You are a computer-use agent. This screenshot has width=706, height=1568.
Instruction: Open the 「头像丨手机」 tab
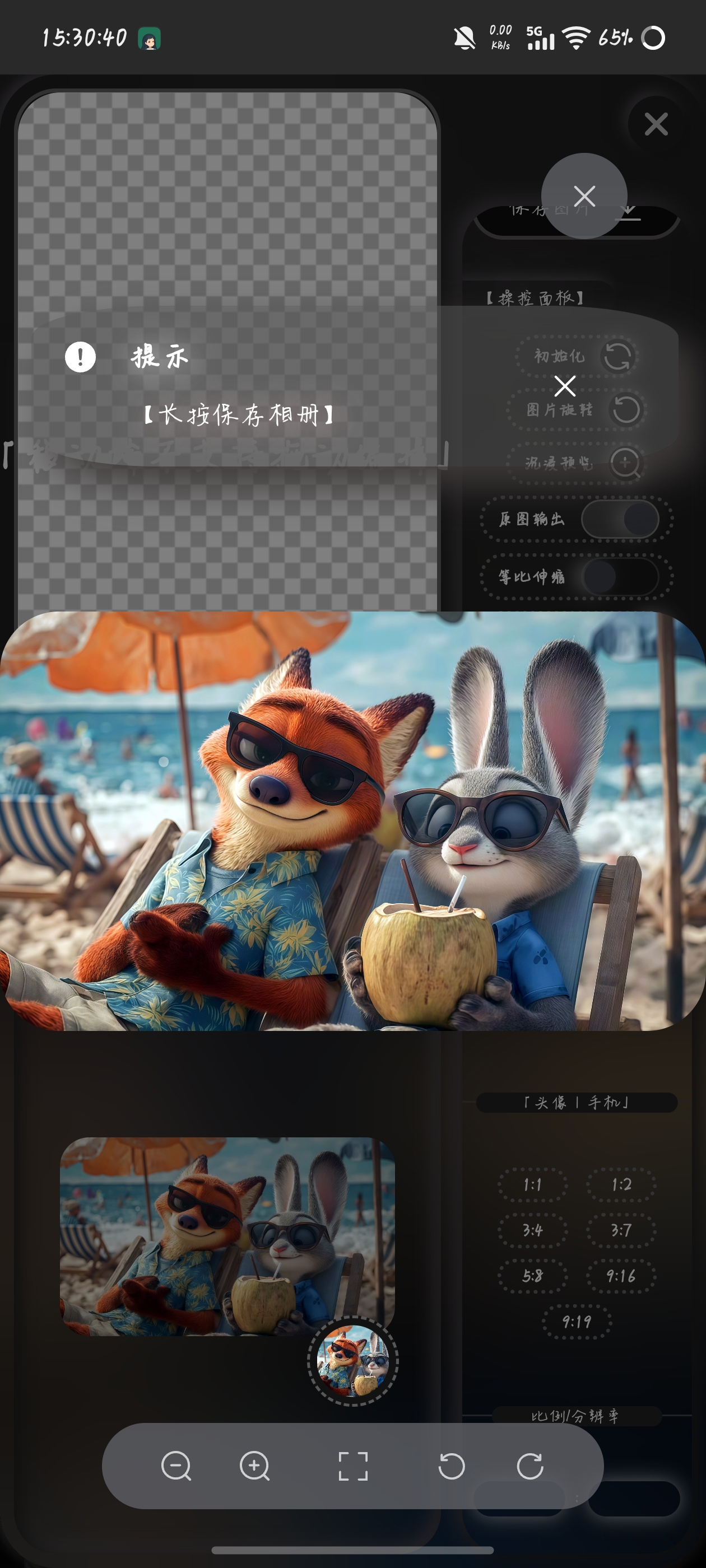576,1102
